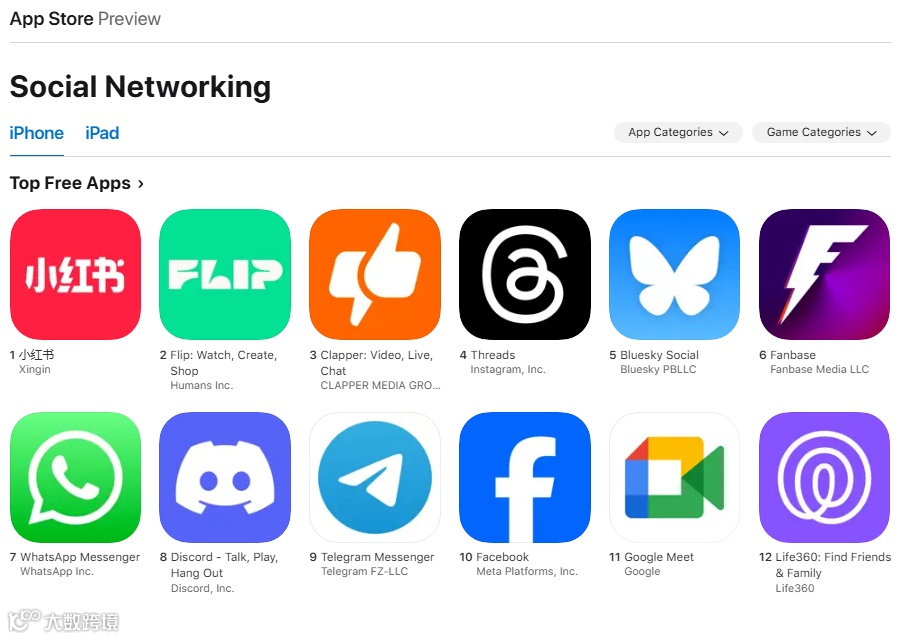This screenshot has height=639, width=911.
Task: Open the Threads app title link
Action: click(x=493, y=355)
